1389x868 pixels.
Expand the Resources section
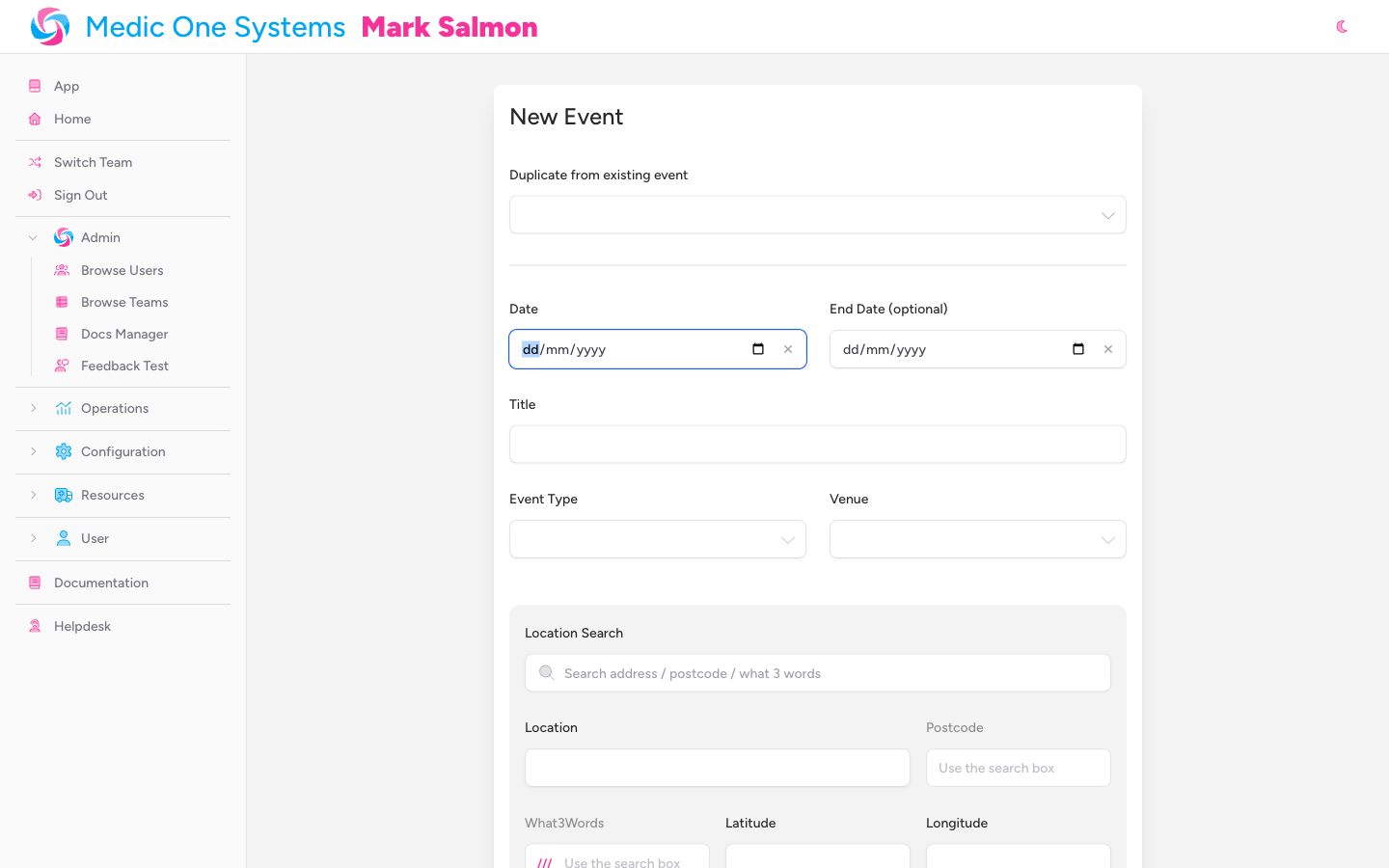(x=34, y=495)
